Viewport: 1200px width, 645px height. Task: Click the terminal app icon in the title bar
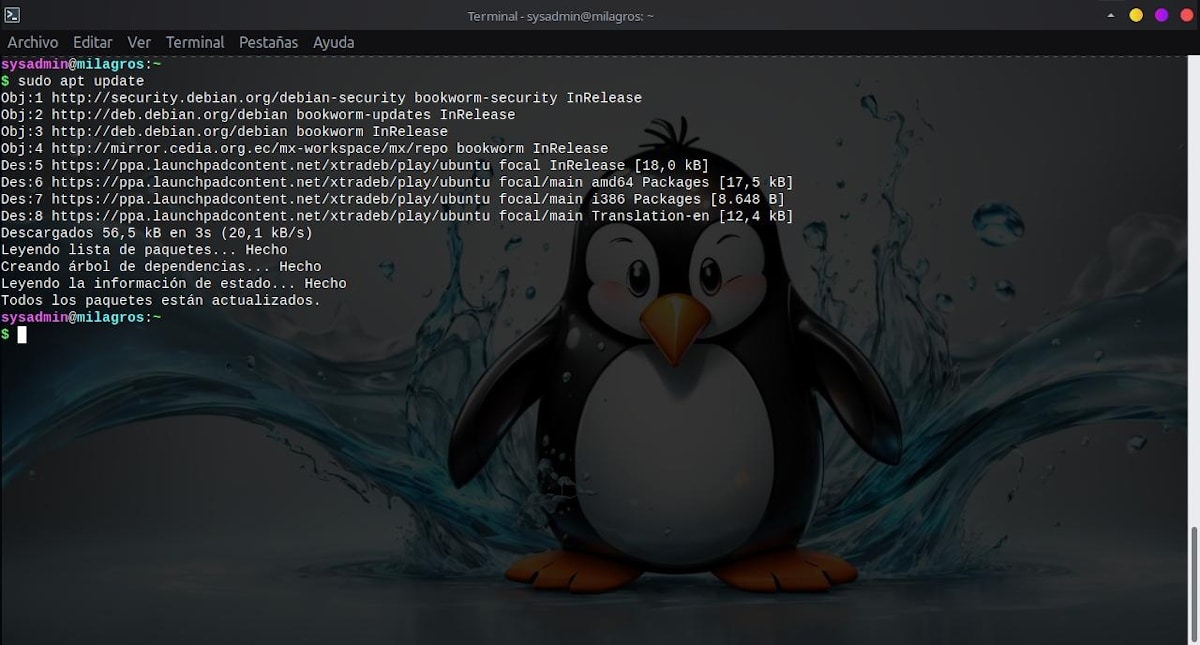tap(13, 15)
